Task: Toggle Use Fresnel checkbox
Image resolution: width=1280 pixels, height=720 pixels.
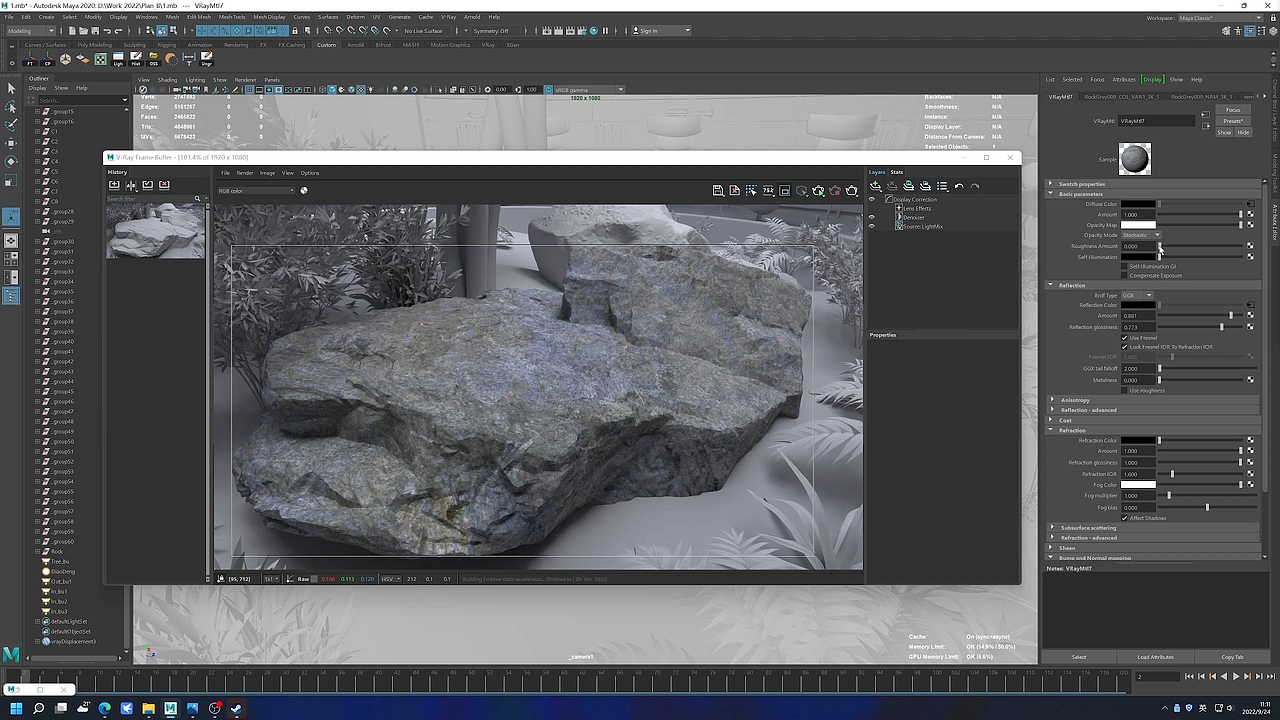Action: (x=1125, y=338)
